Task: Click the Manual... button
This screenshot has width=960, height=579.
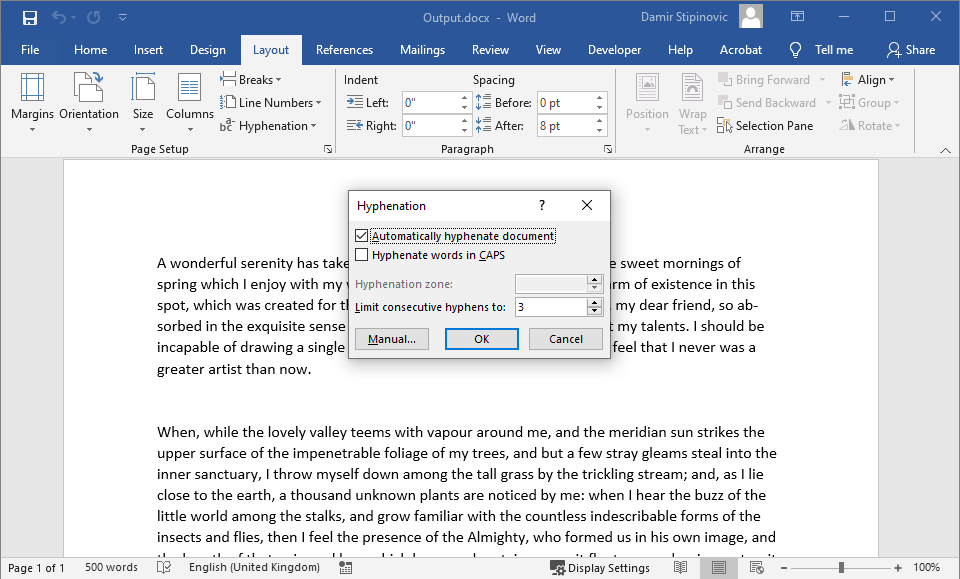Action: (x=392, y=339)
